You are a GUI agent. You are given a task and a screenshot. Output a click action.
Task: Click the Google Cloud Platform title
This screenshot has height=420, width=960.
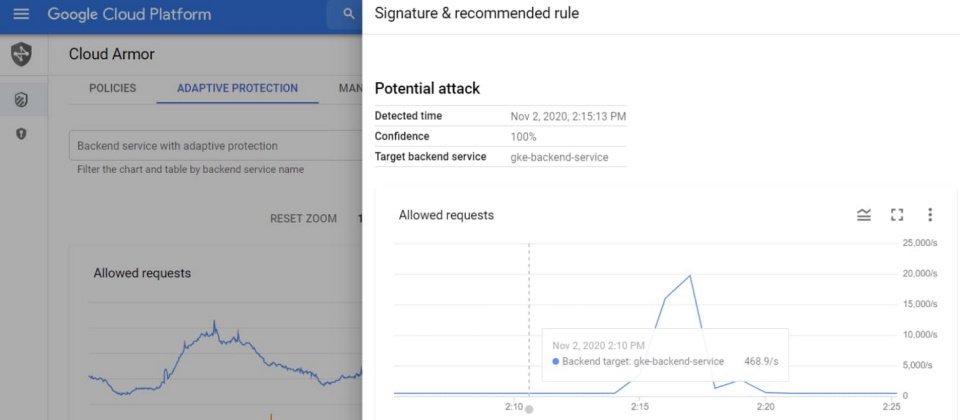pyautogui.click(x=129, y=13)
